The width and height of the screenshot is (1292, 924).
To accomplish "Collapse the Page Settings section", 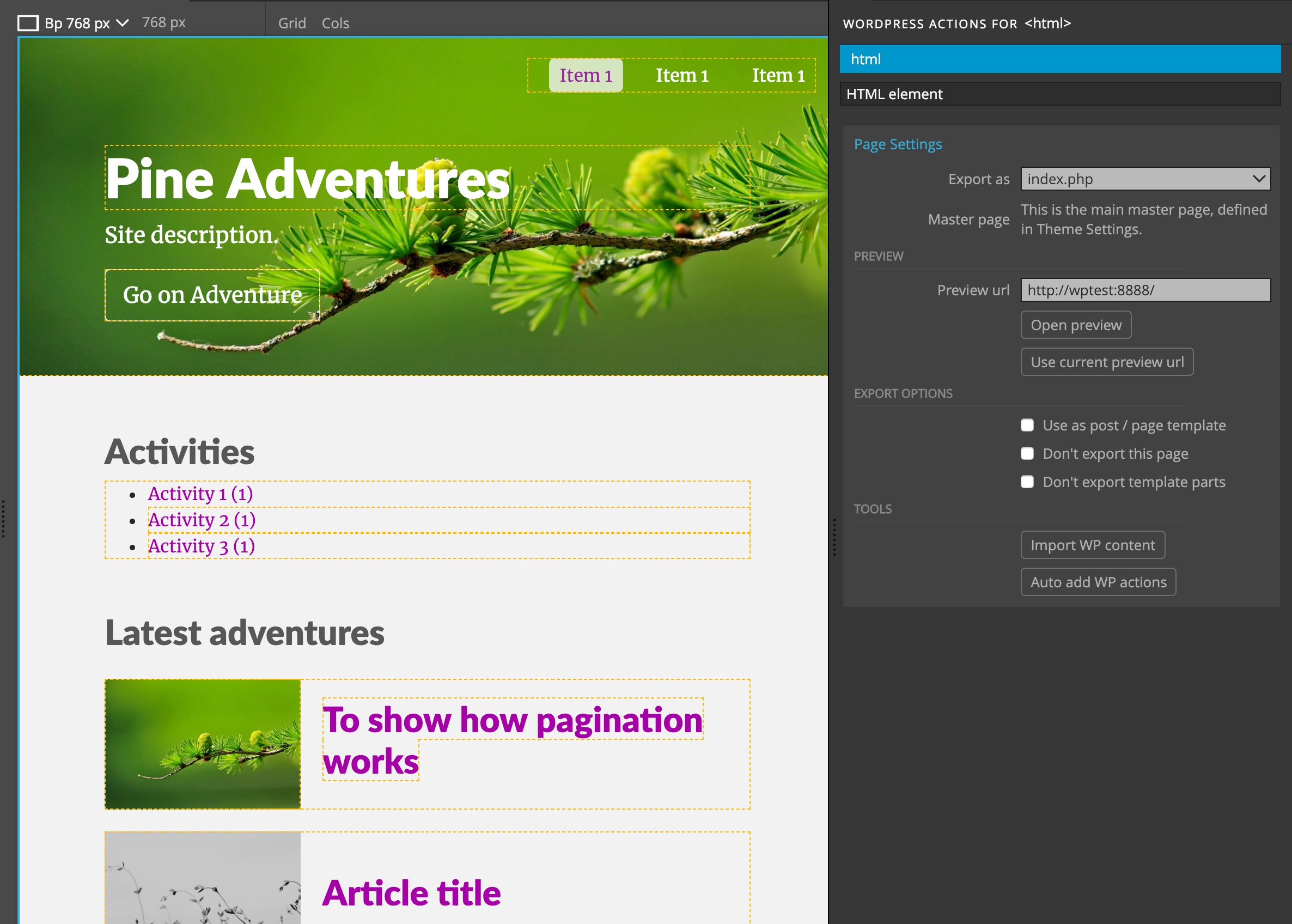I will pyautogui.click(x=897, y=144).
